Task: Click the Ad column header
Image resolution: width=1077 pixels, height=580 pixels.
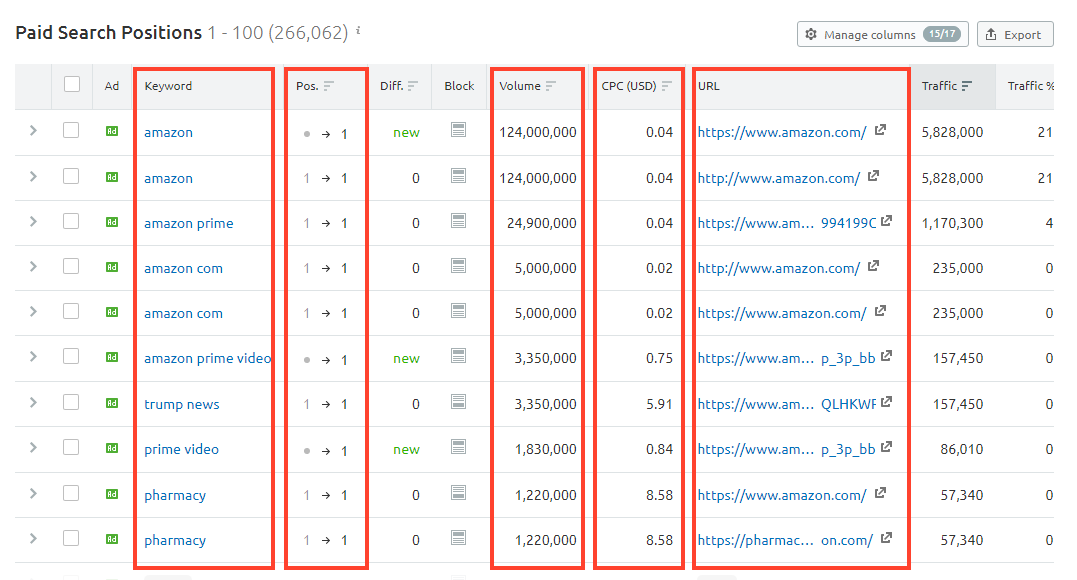Action: pyautogui.click(x=112, y=86)
